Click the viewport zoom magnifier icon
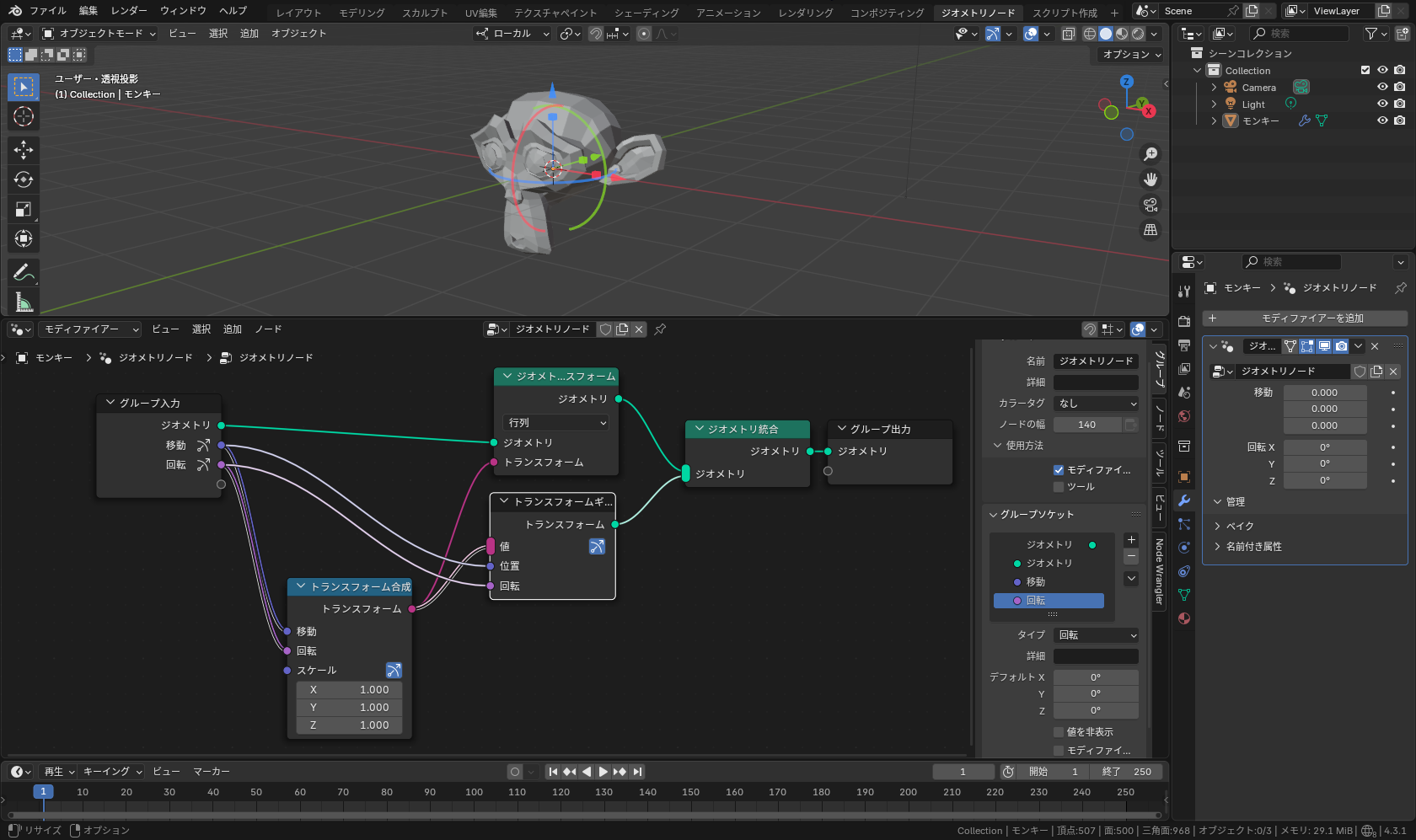This screenshot has width=1416, height=840. [x=1150, y=154]
